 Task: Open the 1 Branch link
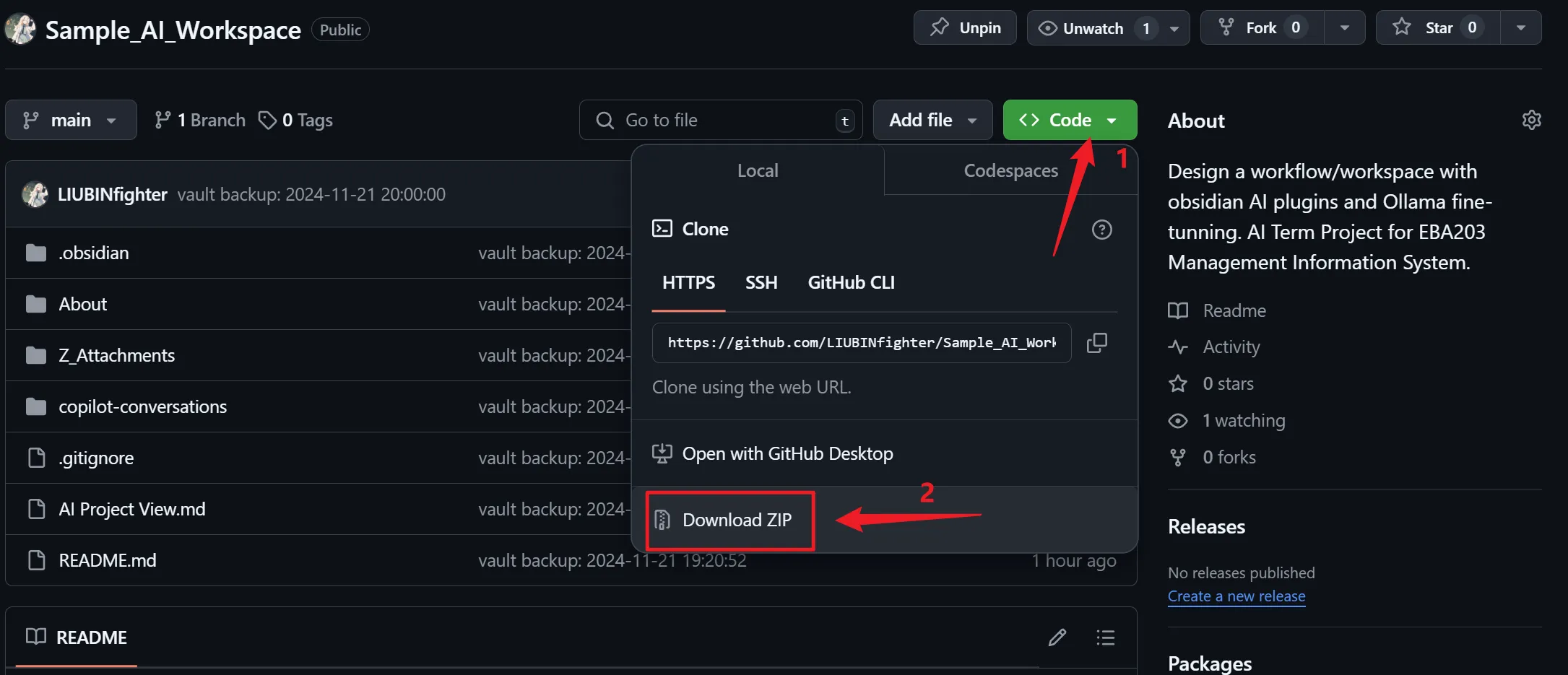pos(200,120)
